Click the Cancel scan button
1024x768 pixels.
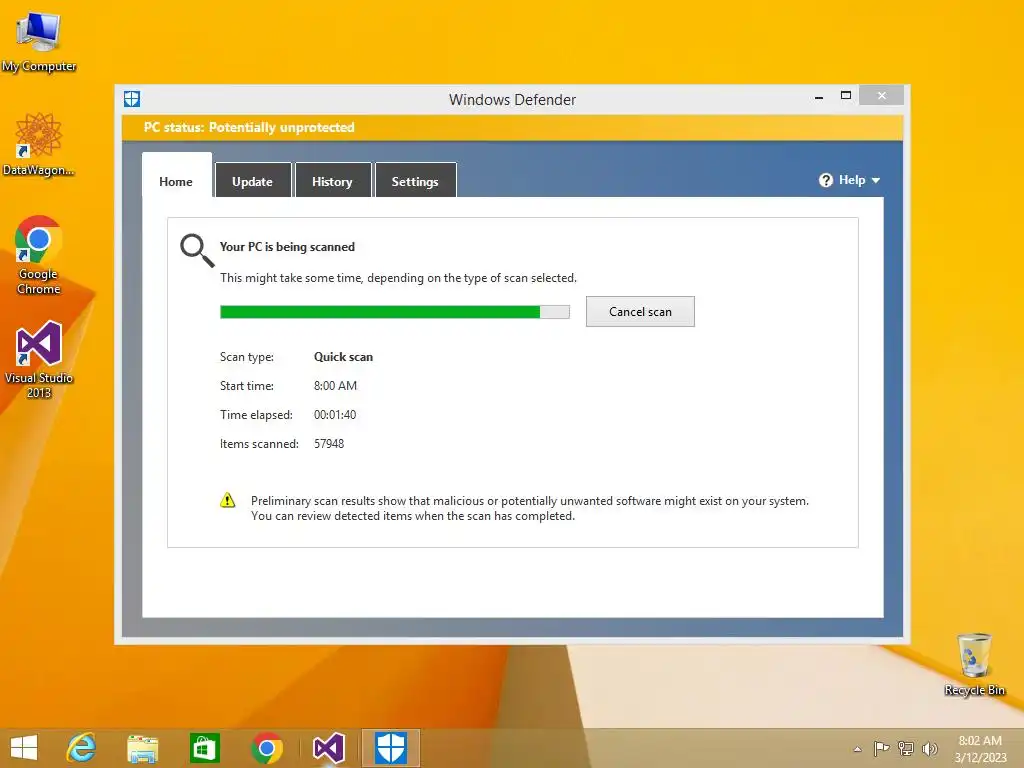pyautogui.click(x=640, y=312)
